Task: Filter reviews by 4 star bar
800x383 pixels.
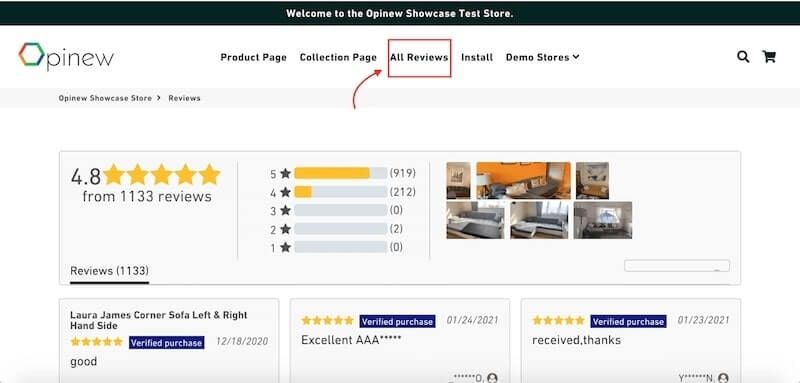Action: click(341, 192)
